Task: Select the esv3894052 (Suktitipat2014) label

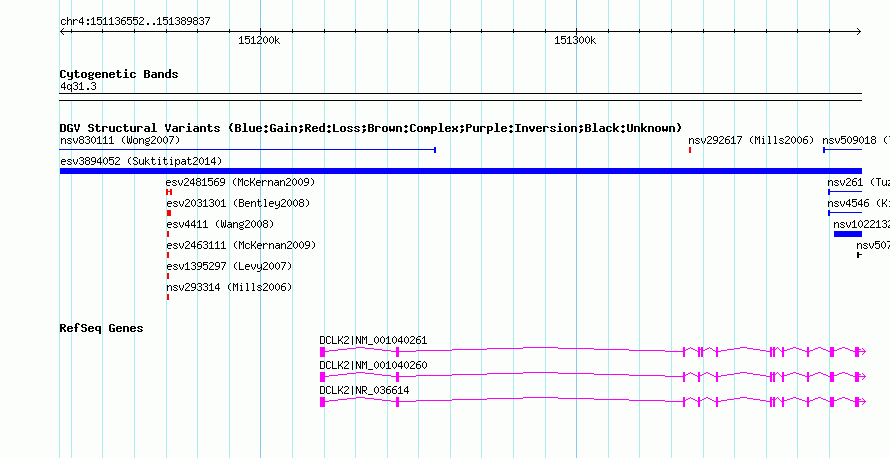Action: click(141, 161)
